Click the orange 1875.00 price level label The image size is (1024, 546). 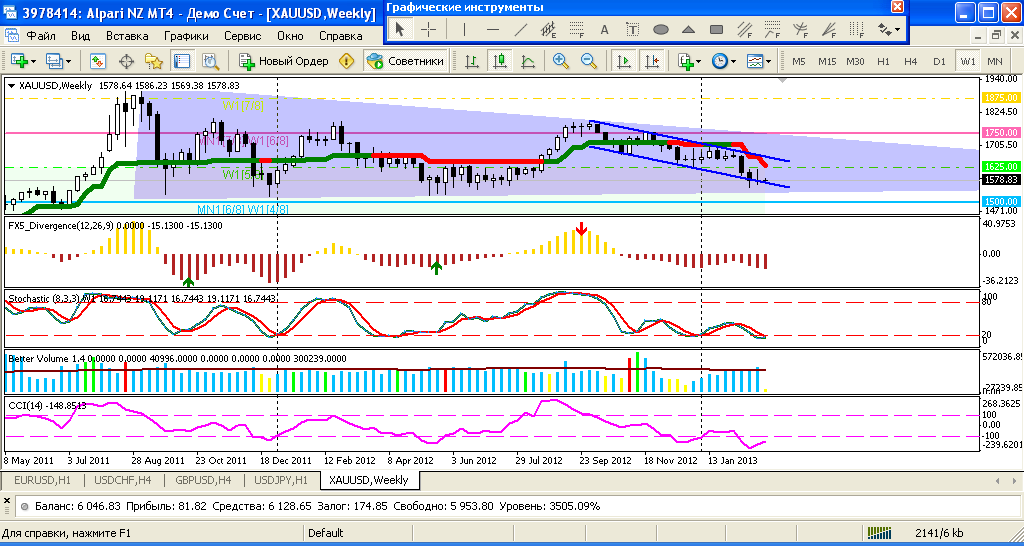(1000, 98)
